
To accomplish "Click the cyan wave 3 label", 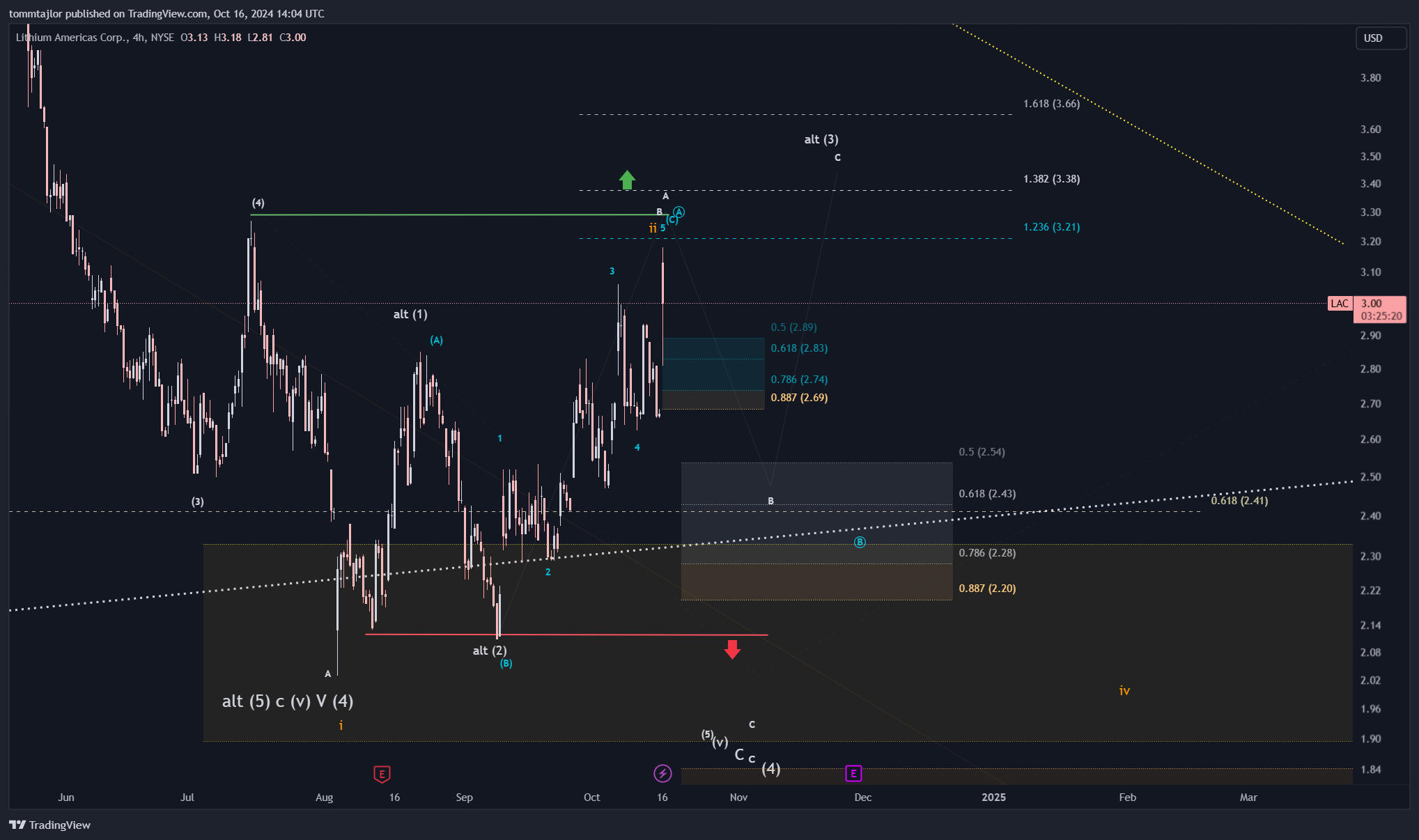I will pos(612,271).
